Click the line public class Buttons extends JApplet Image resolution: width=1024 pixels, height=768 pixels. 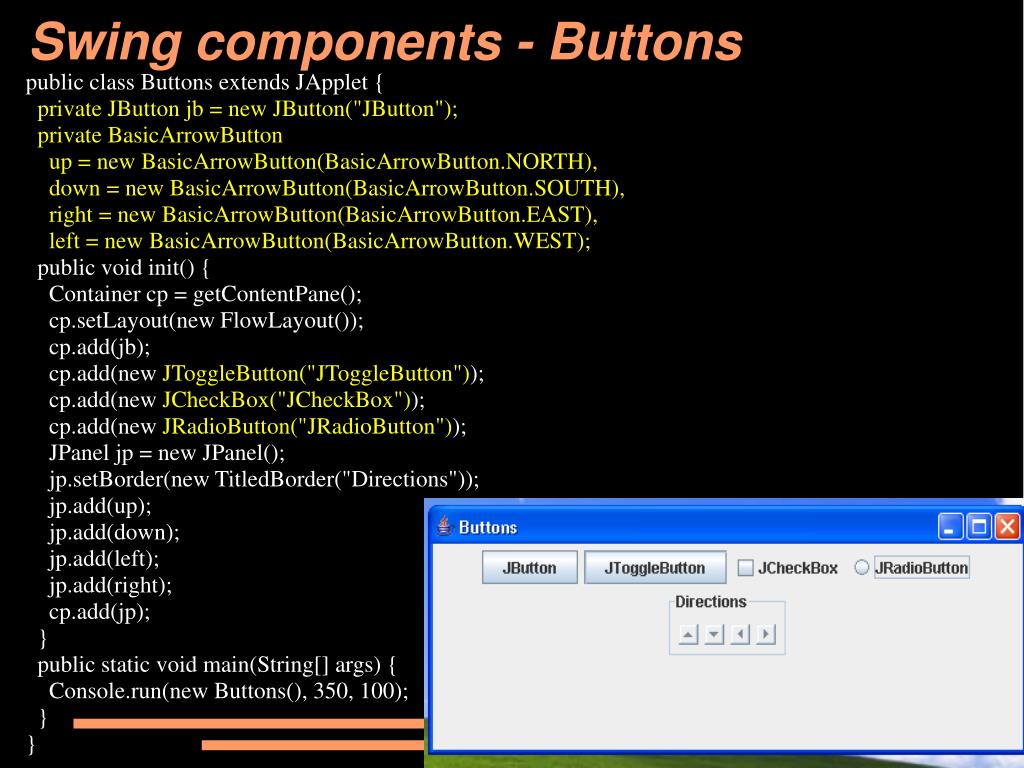pos(204,83)
